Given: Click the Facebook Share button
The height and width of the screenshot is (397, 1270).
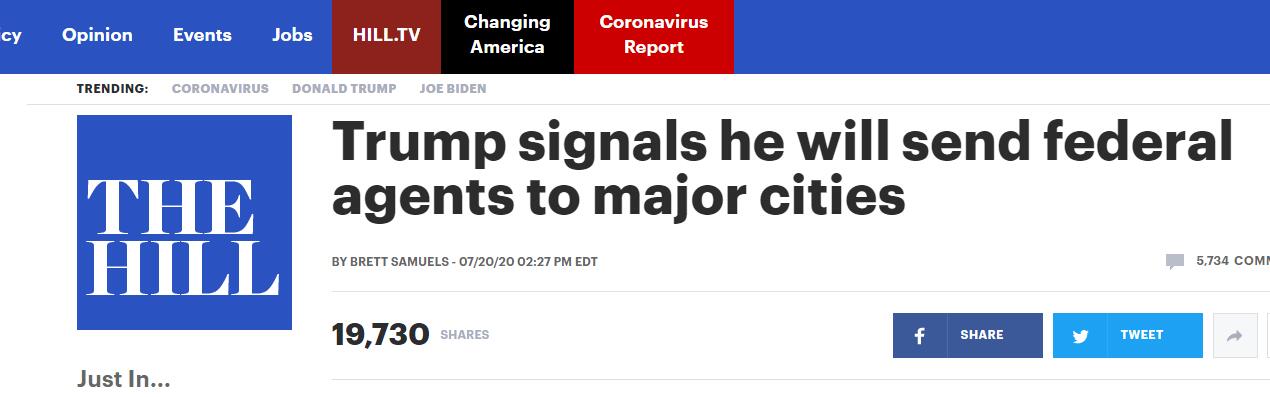Looking at the screenshot, I should coord(968,336).
